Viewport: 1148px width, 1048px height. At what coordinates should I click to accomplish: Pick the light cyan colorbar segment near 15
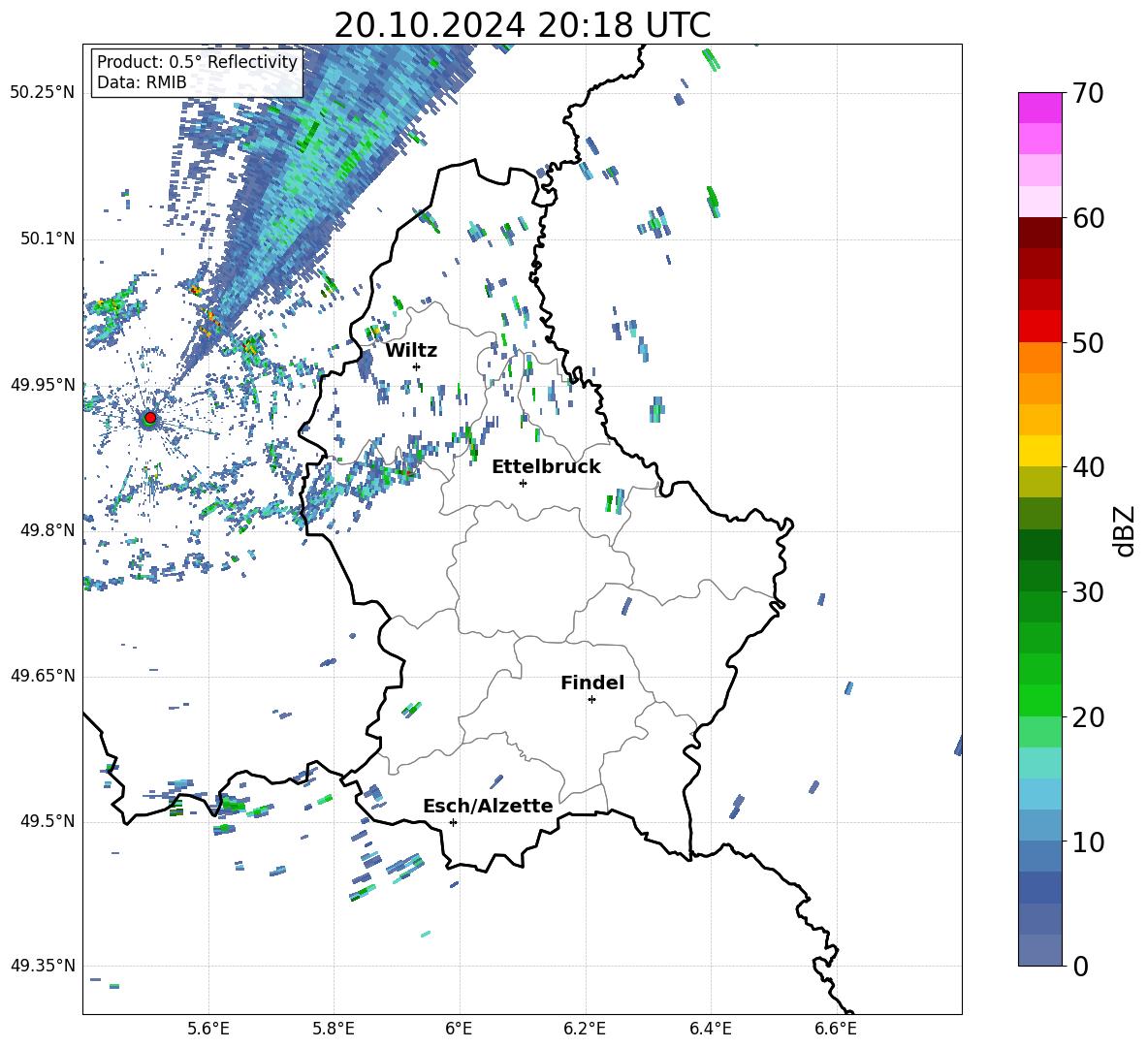(1039, 763)
